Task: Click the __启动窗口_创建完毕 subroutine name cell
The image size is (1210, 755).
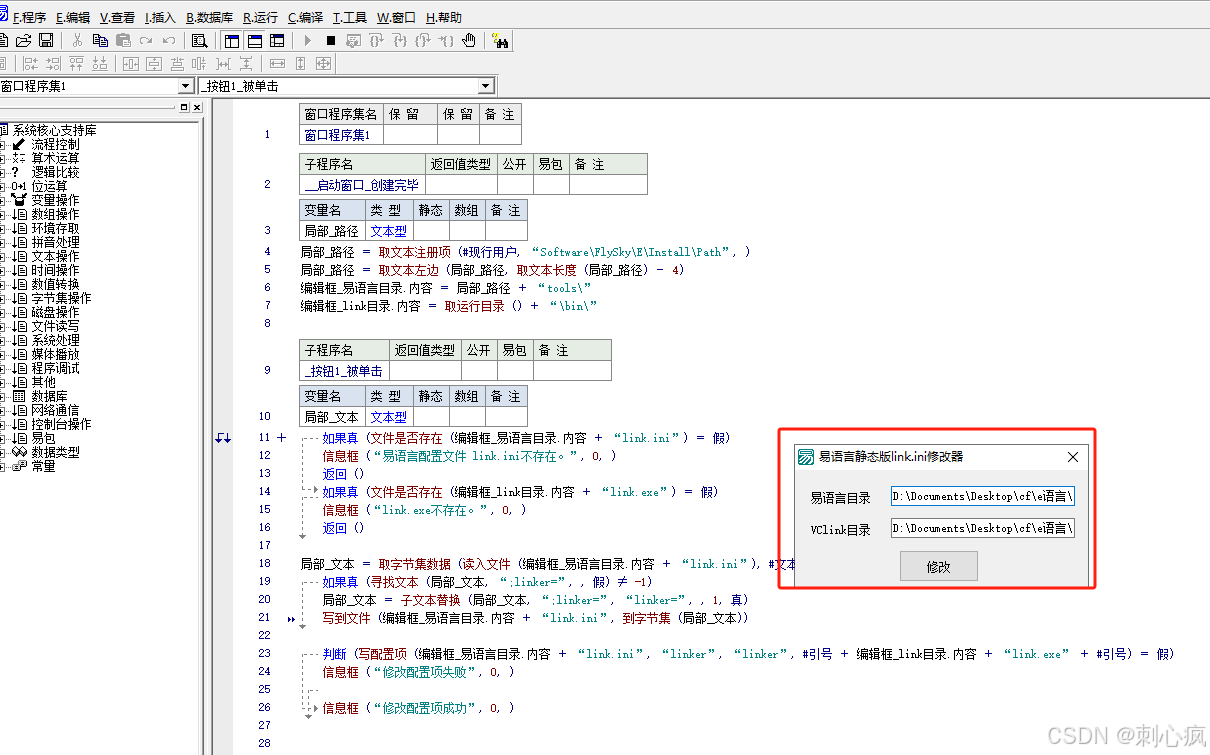Action: coord(362,184)
